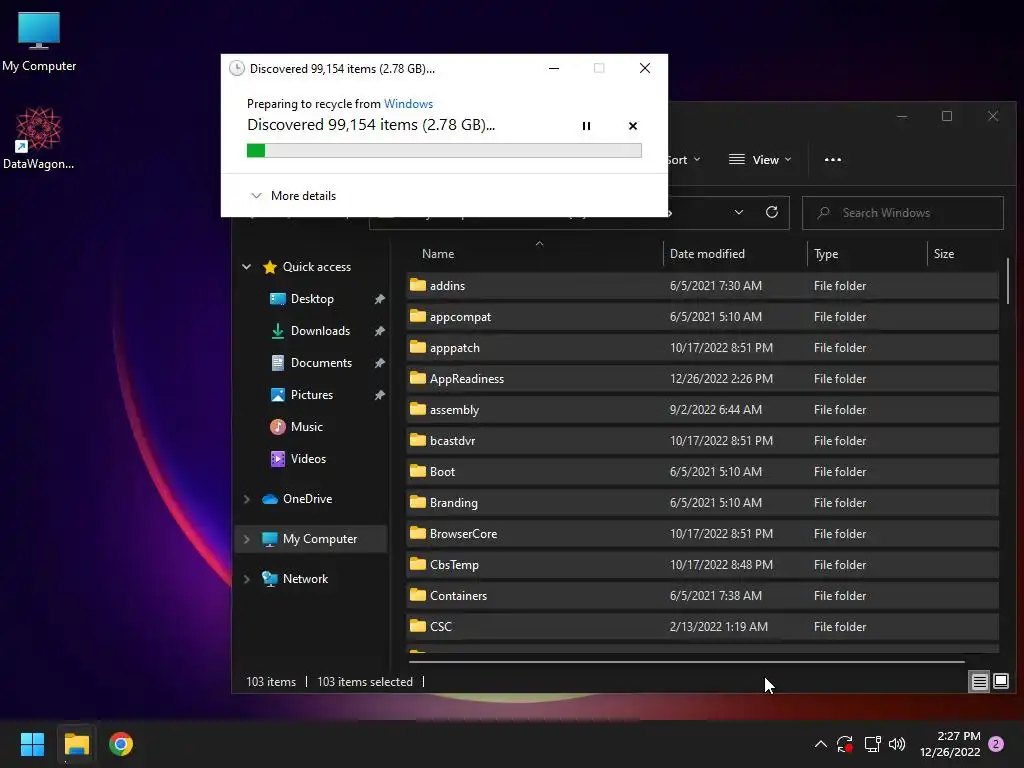Image resolution: width=1024 pixels, height=768 pixels.
Task: Open network status tray icon
Action: (872, 744)
